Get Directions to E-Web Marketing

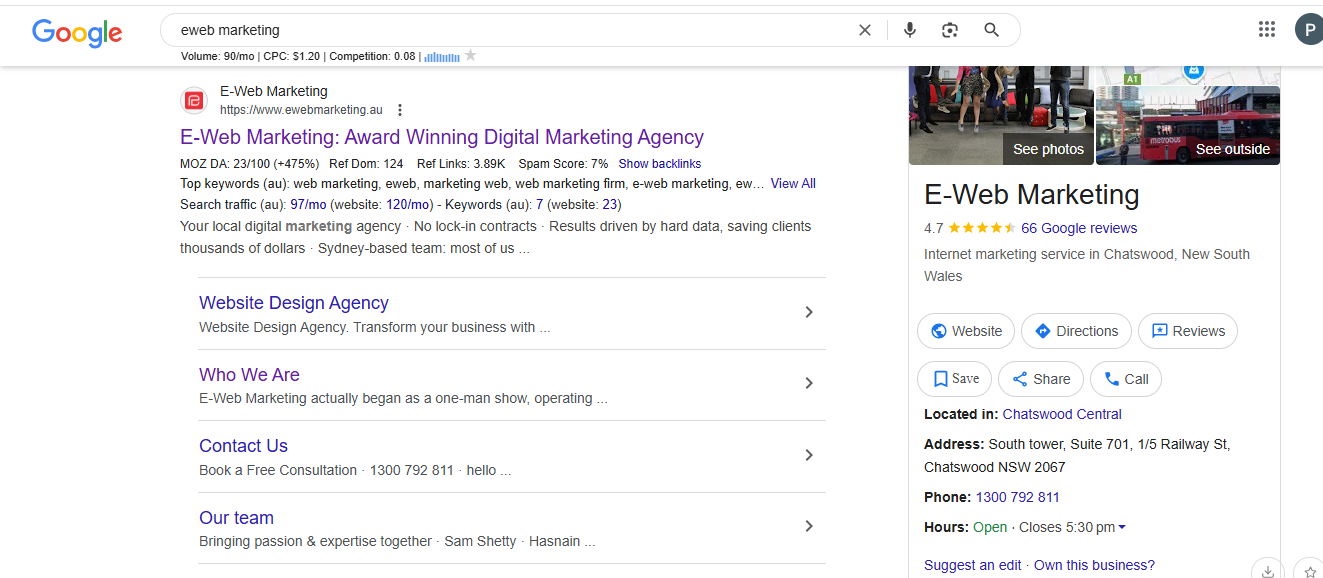click(x=1076, y=331)
